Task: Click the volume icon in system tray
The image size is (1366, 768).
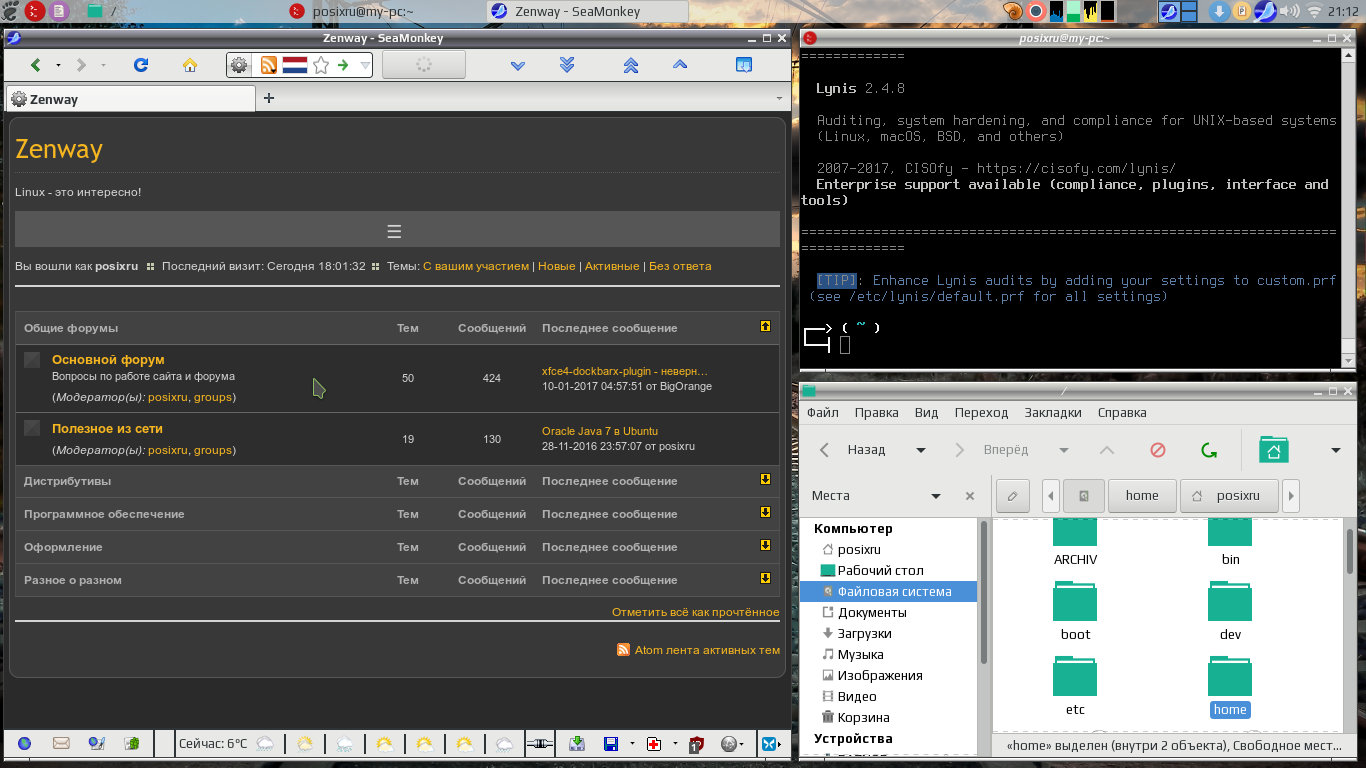Action: point(1290,12)
